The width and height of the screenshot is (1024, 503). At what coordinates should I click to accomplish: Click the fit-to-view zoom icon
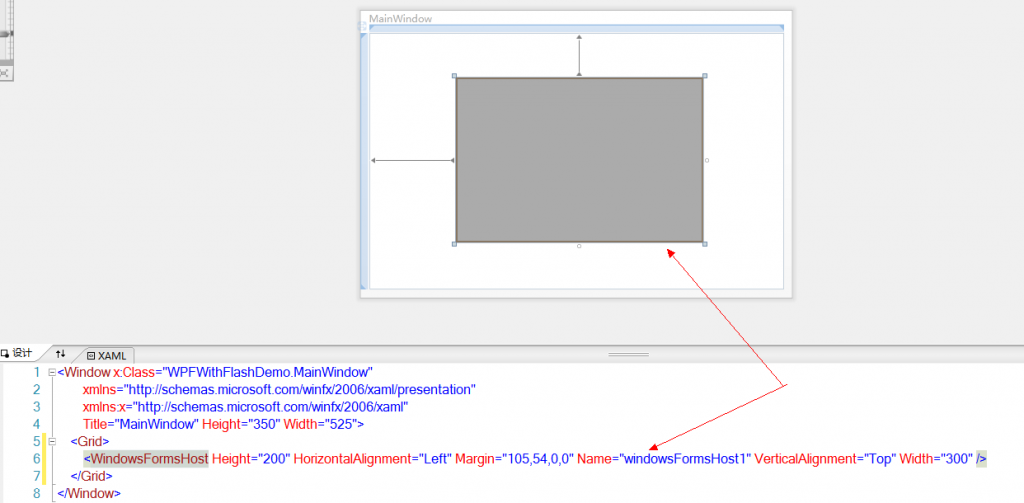coord(5,74)
